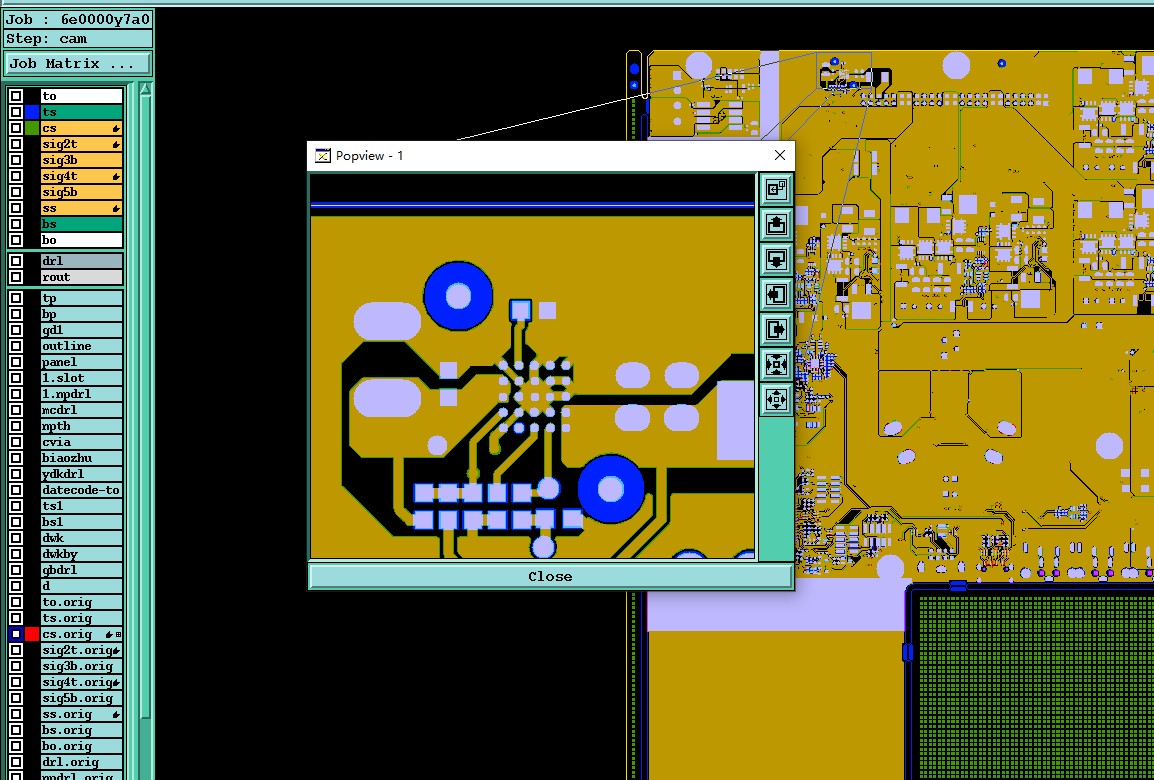This screenshot has height=780, width=1154.
Task: Click the pan right icon in Popview
Action: pyautogui.click(x=776, y=329)
